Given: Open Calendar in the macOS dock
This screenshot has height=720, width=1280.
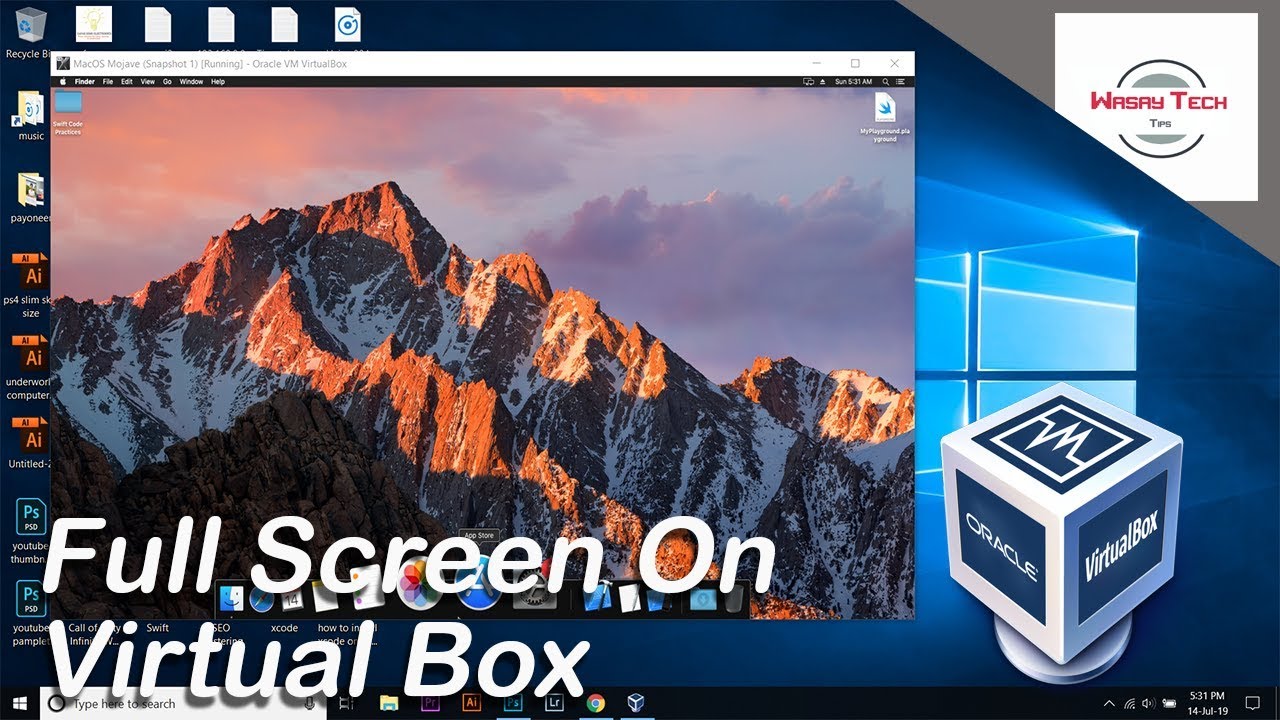Looking at the screenshot, I should pos(292,599).
